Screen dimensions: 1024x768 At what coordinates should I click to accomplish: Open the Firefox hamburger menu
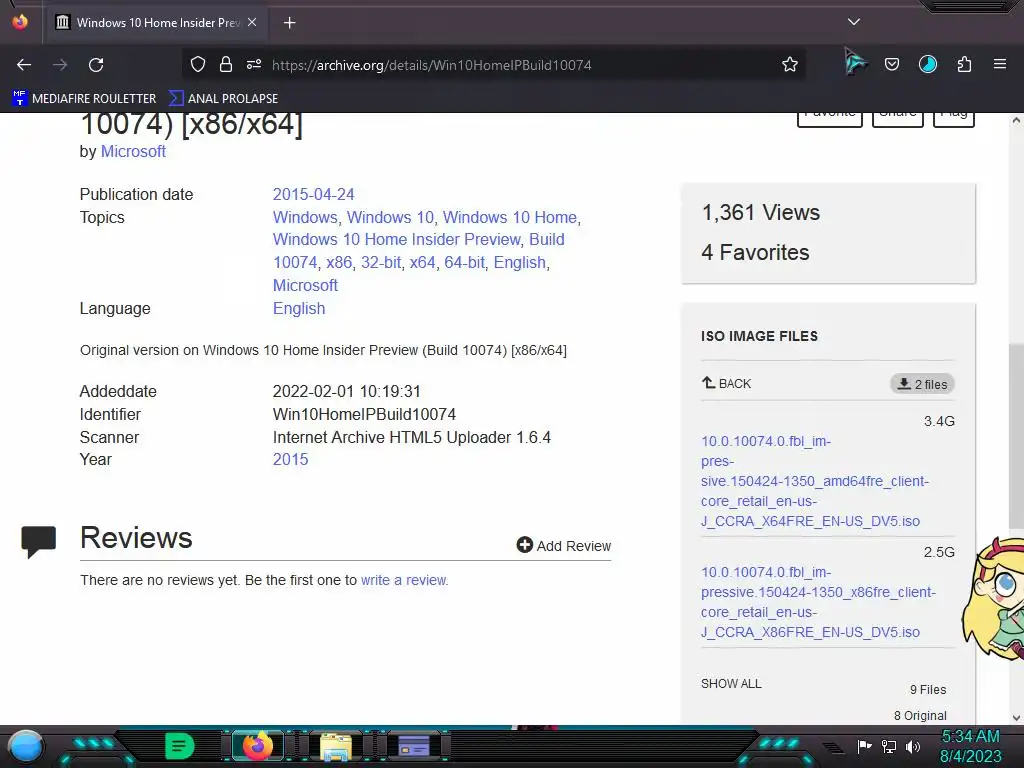pos(1000,64)
